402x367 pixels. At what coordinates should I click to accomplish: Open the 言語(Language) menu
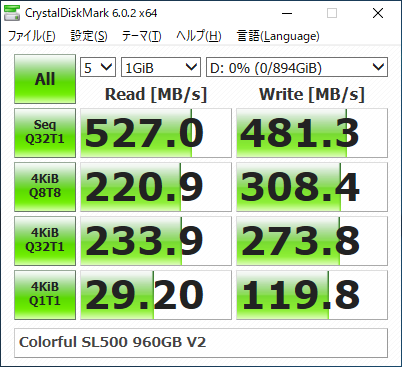coord(278,36)
